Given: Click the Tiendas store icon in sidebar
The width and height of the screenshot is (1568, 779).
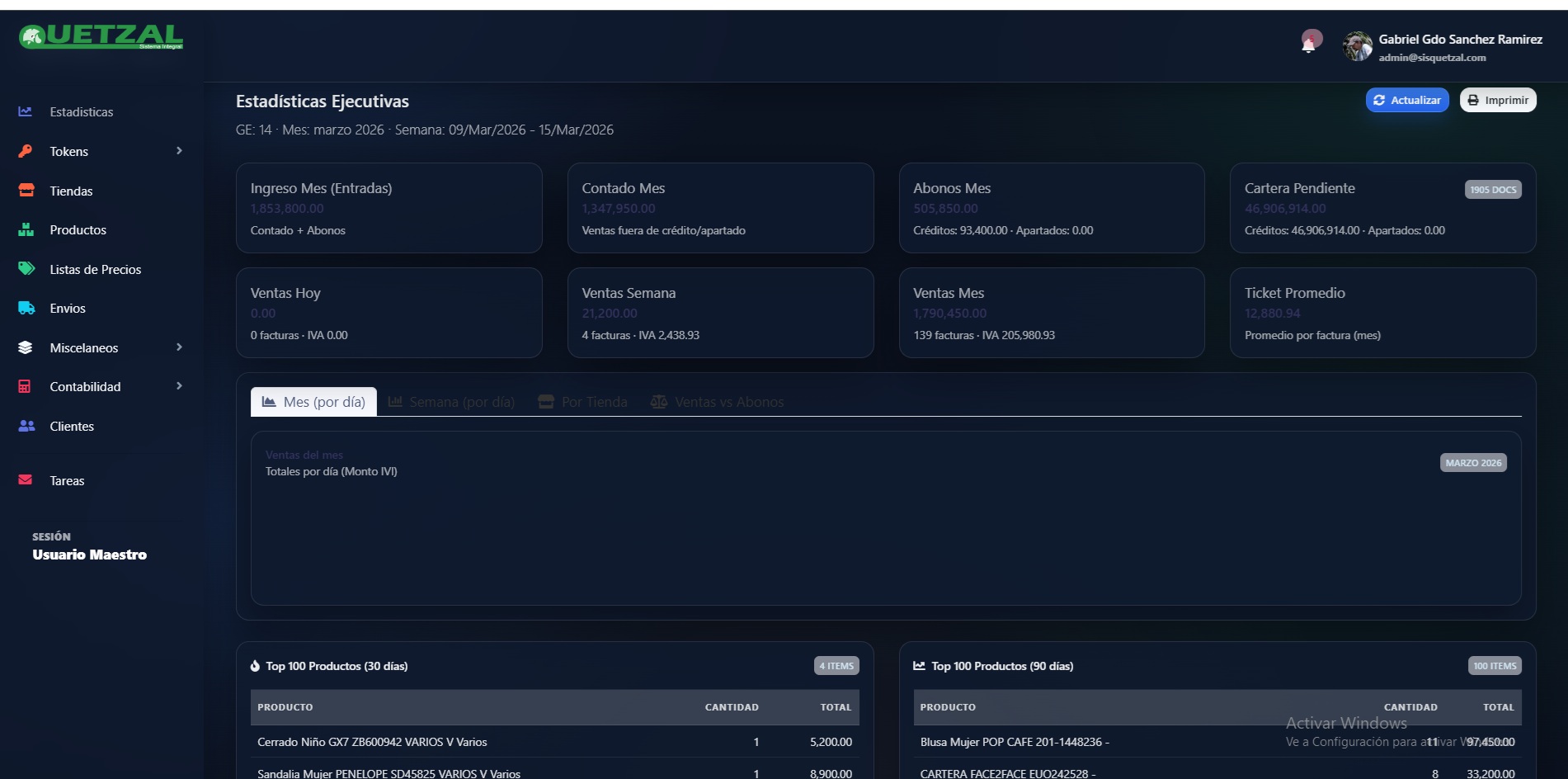Looking at the screenshot, I should [x=25, y=191].
